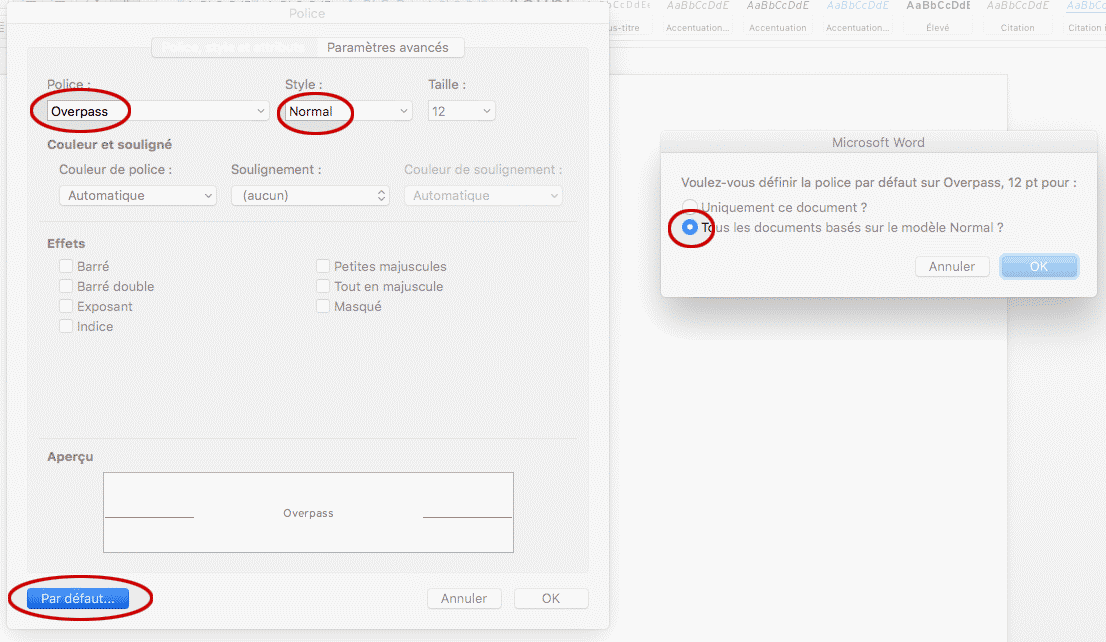
Task: Confirm the Police dialog with OK
Action: [551, 598]
